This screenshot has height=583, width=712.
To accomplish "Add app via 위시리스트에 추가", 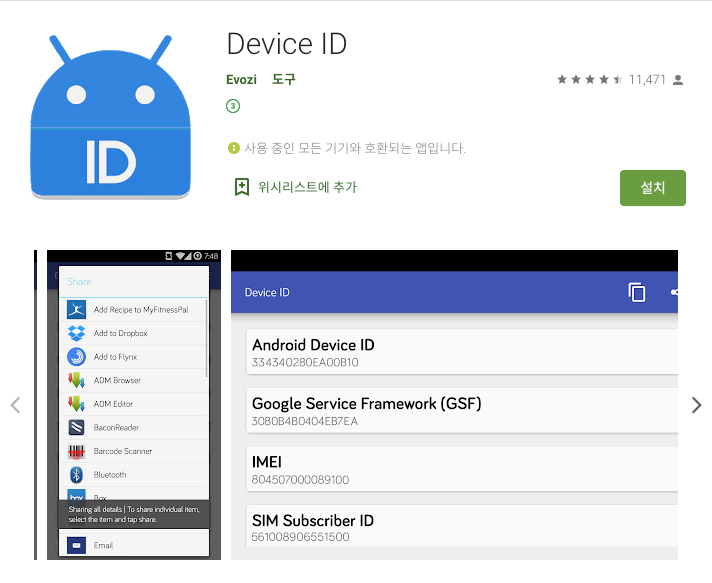I will click(307, 187).
